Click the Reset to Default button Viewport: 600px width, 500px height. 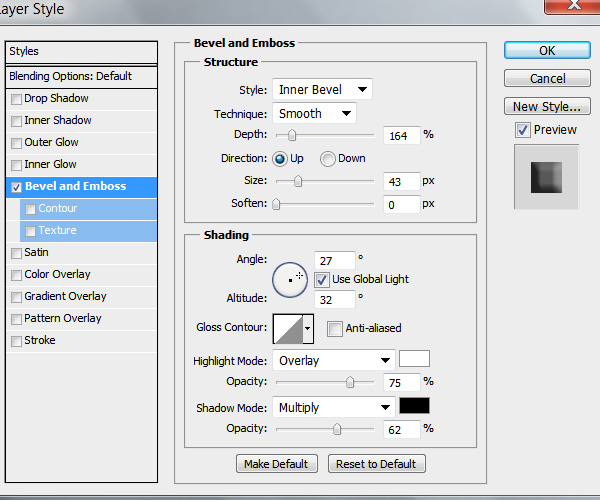376,464
